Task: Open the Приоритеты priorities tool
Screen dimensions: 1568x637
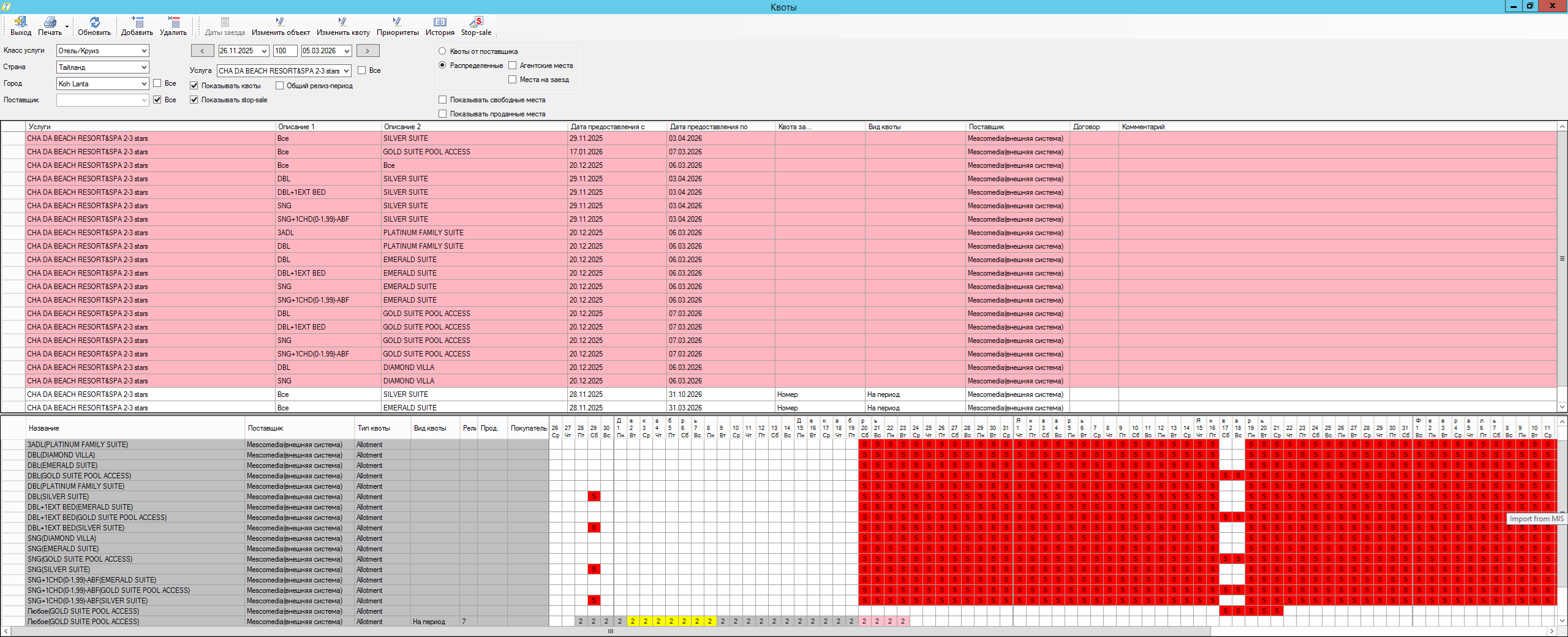Action: [398, 23]
